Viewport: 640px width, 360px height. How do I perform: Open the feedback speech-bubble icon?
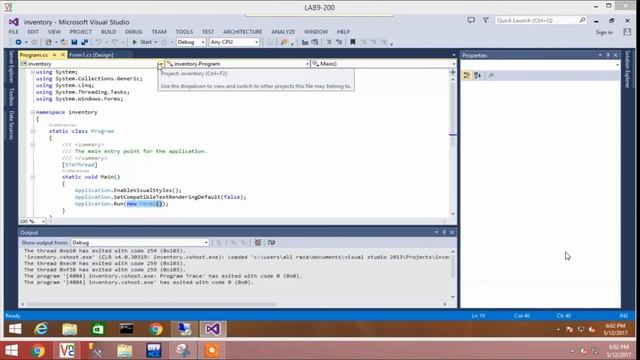tap(471, 20)
